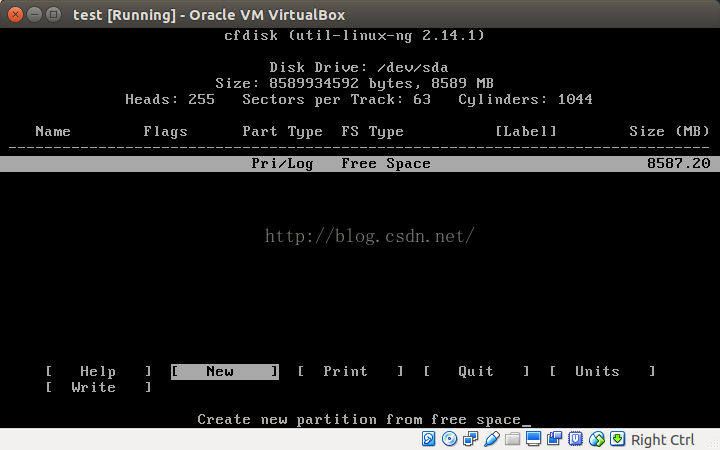This screenshot has height=450, width=720.
Task: Click the Size (MB) column header
Action: tap(669, 132)
